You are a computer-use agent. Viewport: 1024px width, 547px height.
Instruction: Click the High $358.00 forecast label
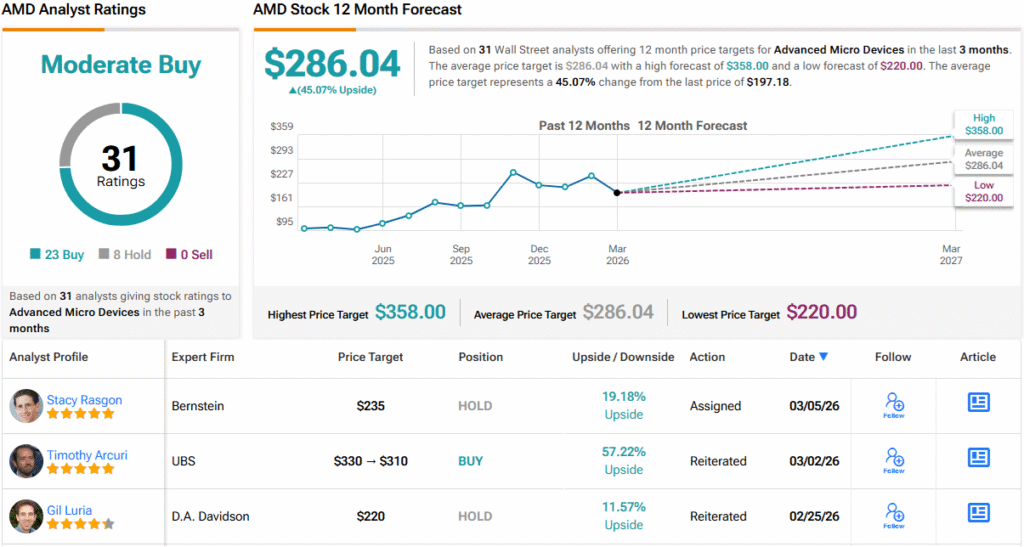(x=983, y=124)
